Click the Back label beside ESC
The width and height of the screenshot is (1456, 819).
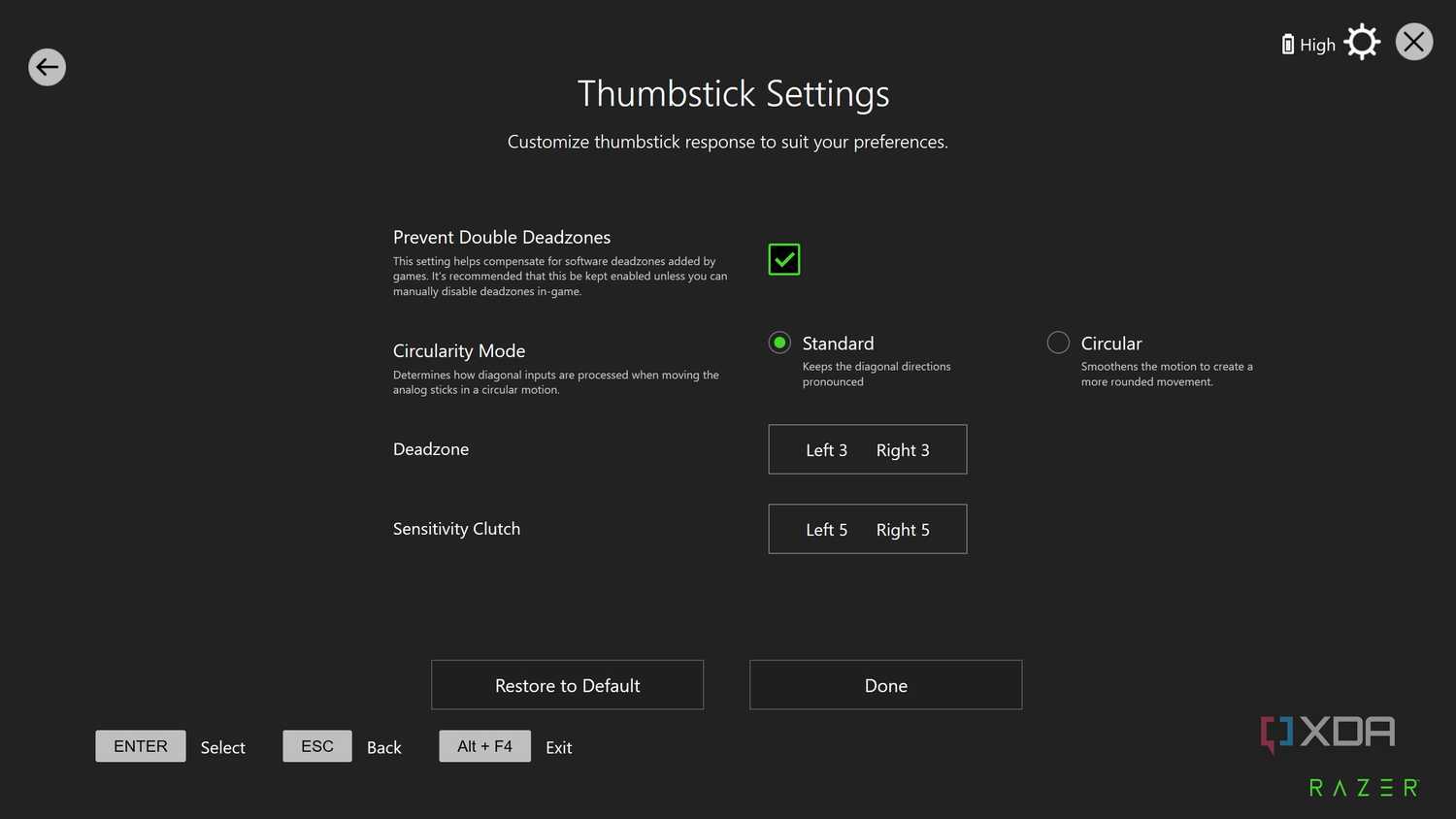click(383, 747)
